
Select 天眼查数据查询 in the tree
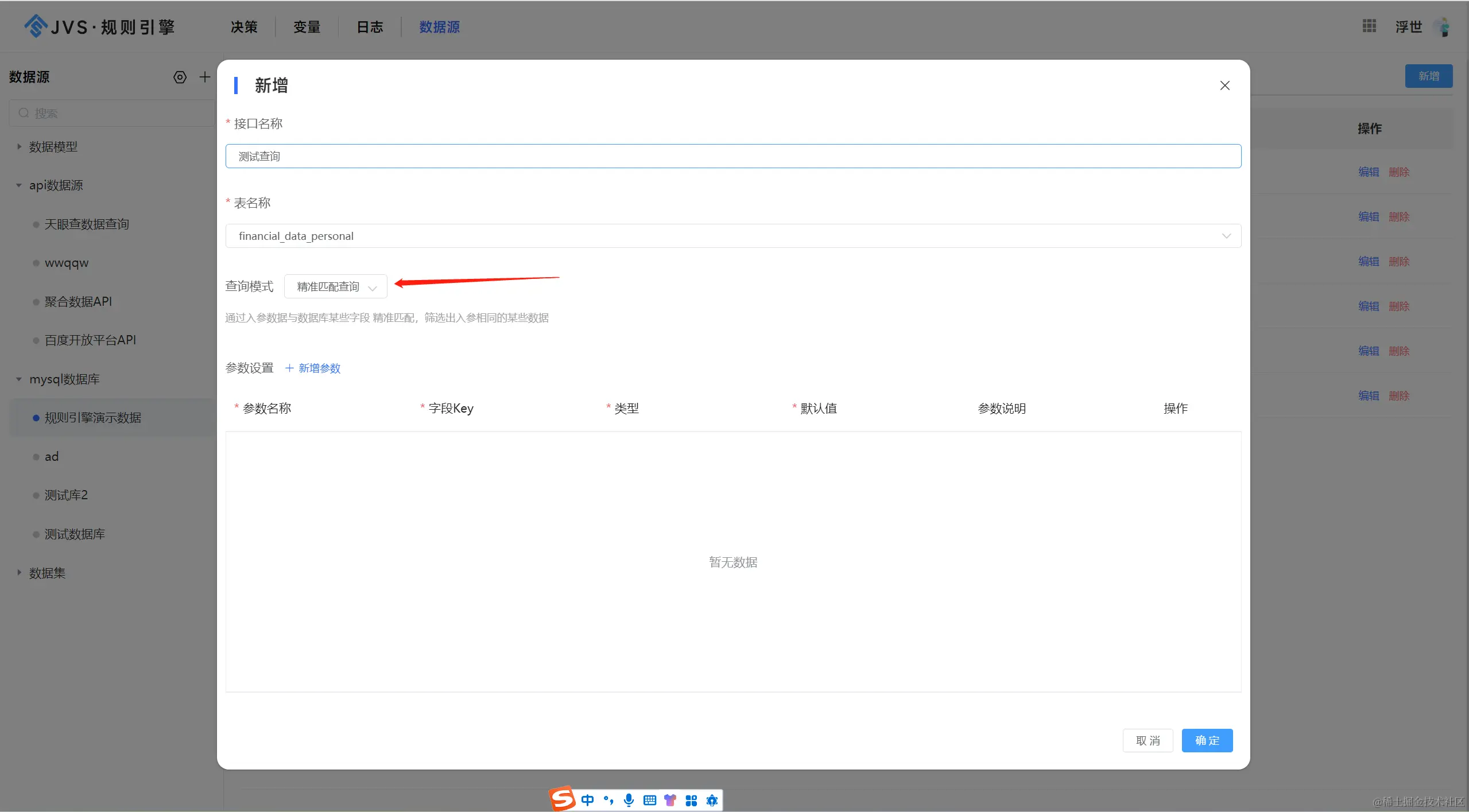pyautogui.click(x=87, y=224)
